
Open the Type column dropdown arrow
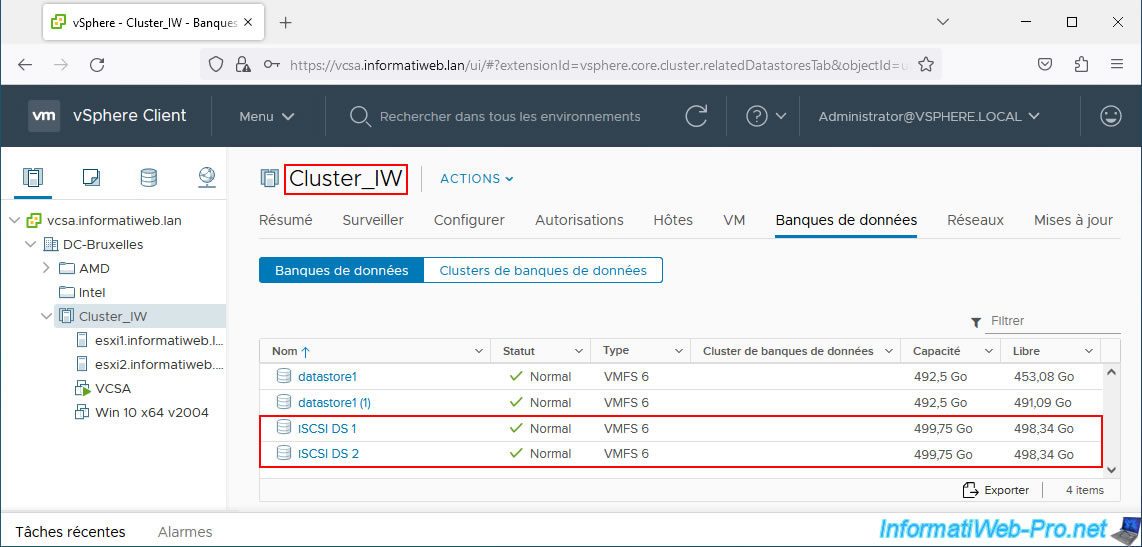(678, 351)
